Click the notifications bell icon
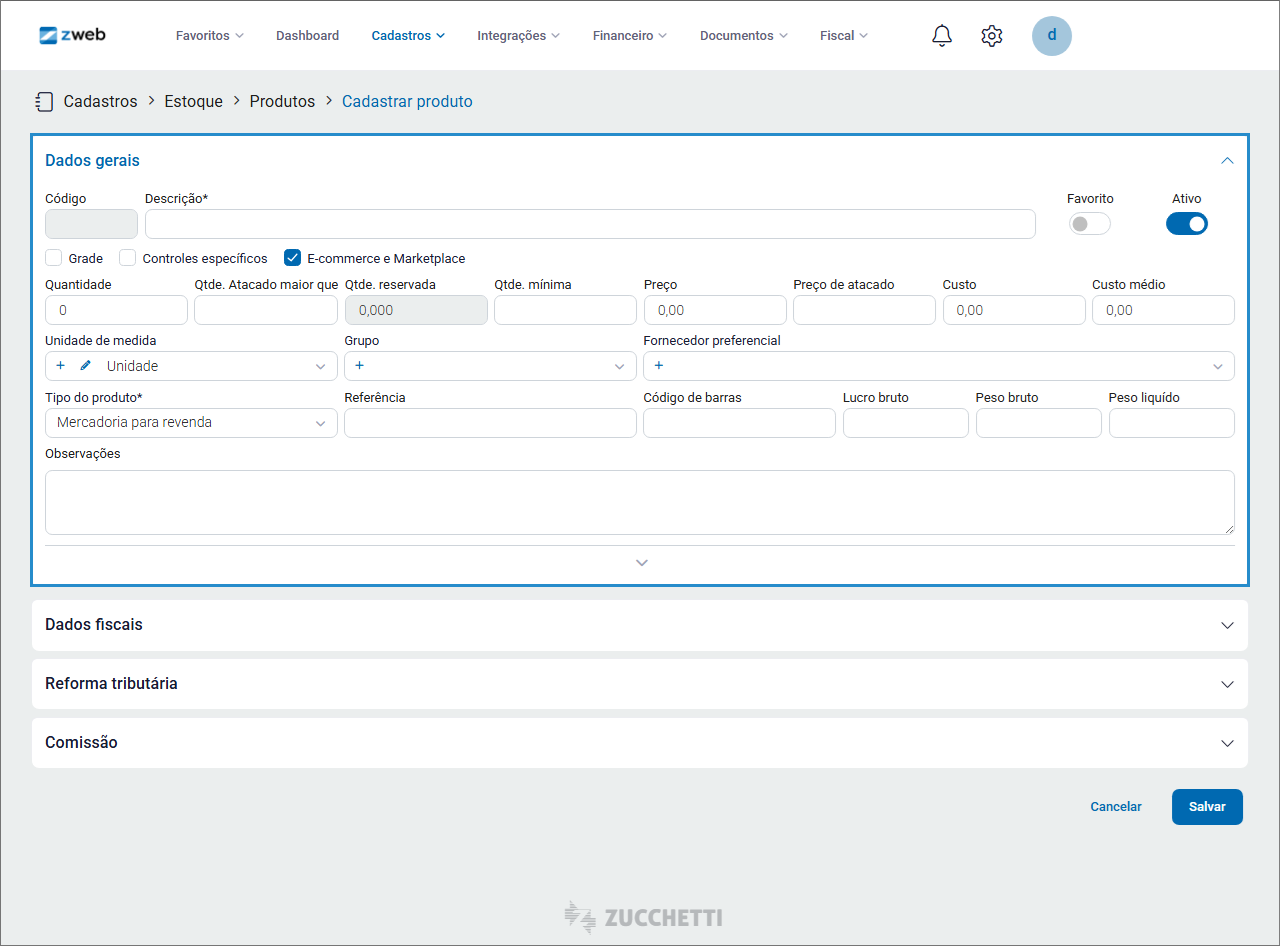The width and height of the screenshot is (1280, 946). click(941, 36)
